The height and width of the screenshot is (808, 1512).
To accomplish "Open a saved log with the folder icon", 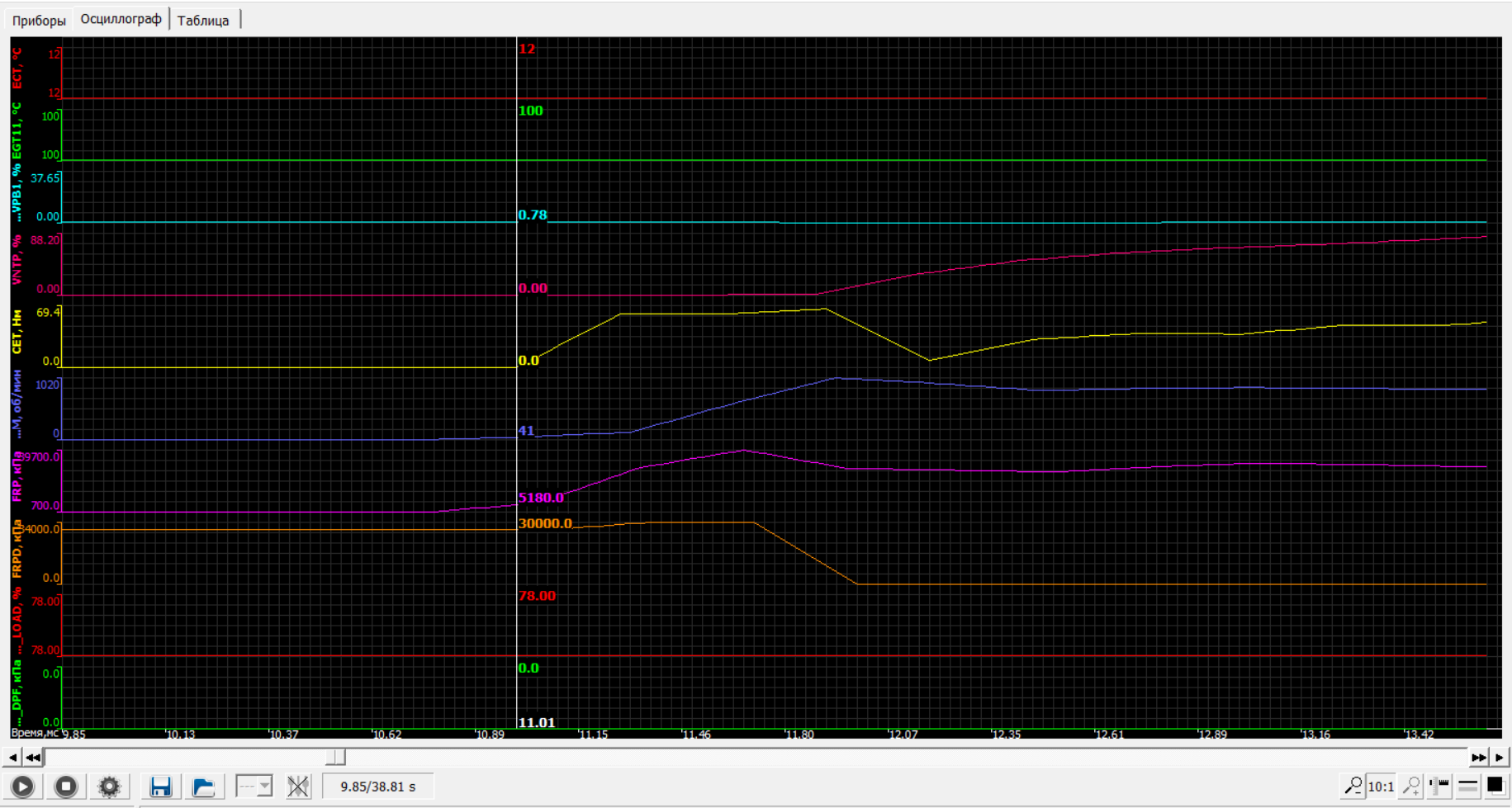I will tap(204, 787).
